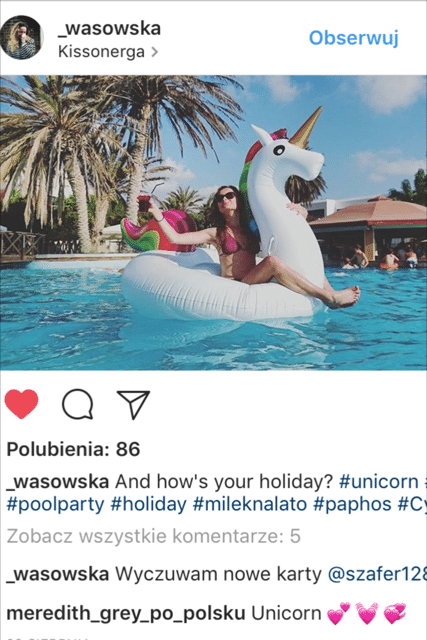
Task: Show list of Polubienia: 86 likes
Action: 73,449
